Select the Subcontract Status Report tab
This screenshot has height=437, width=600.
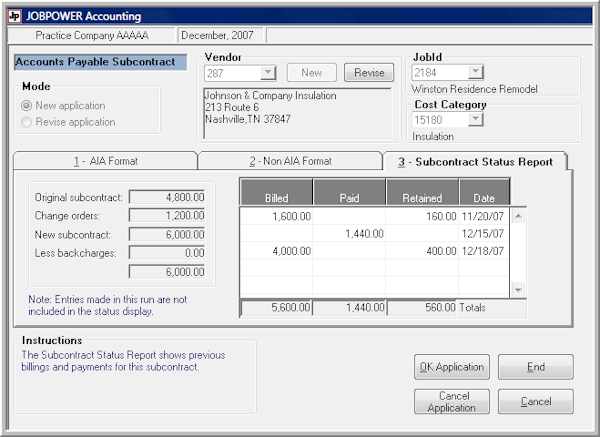click(475, 161)
